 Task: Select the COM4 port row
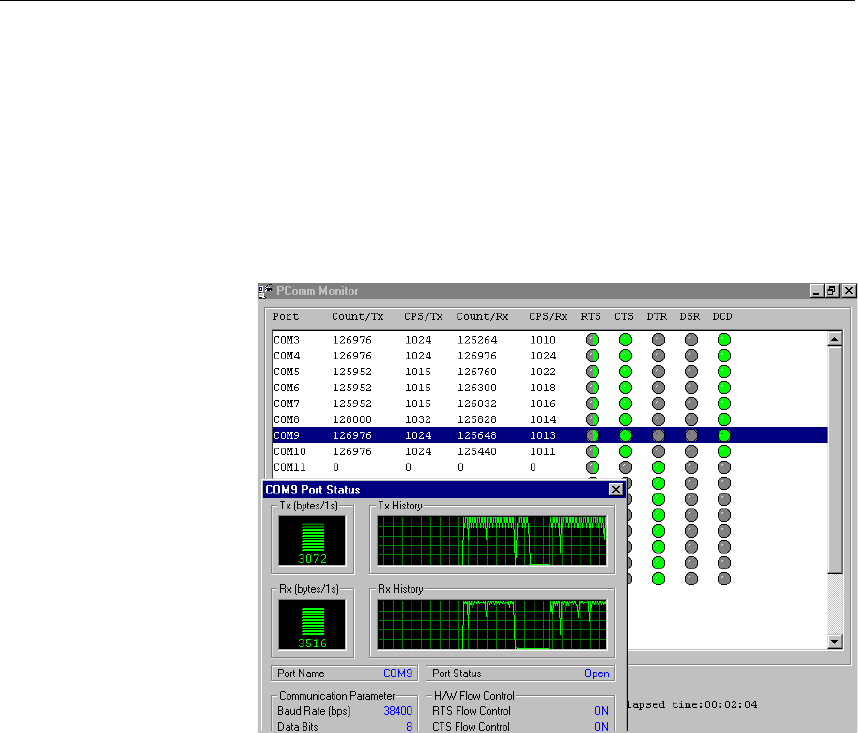click(550, 356)
